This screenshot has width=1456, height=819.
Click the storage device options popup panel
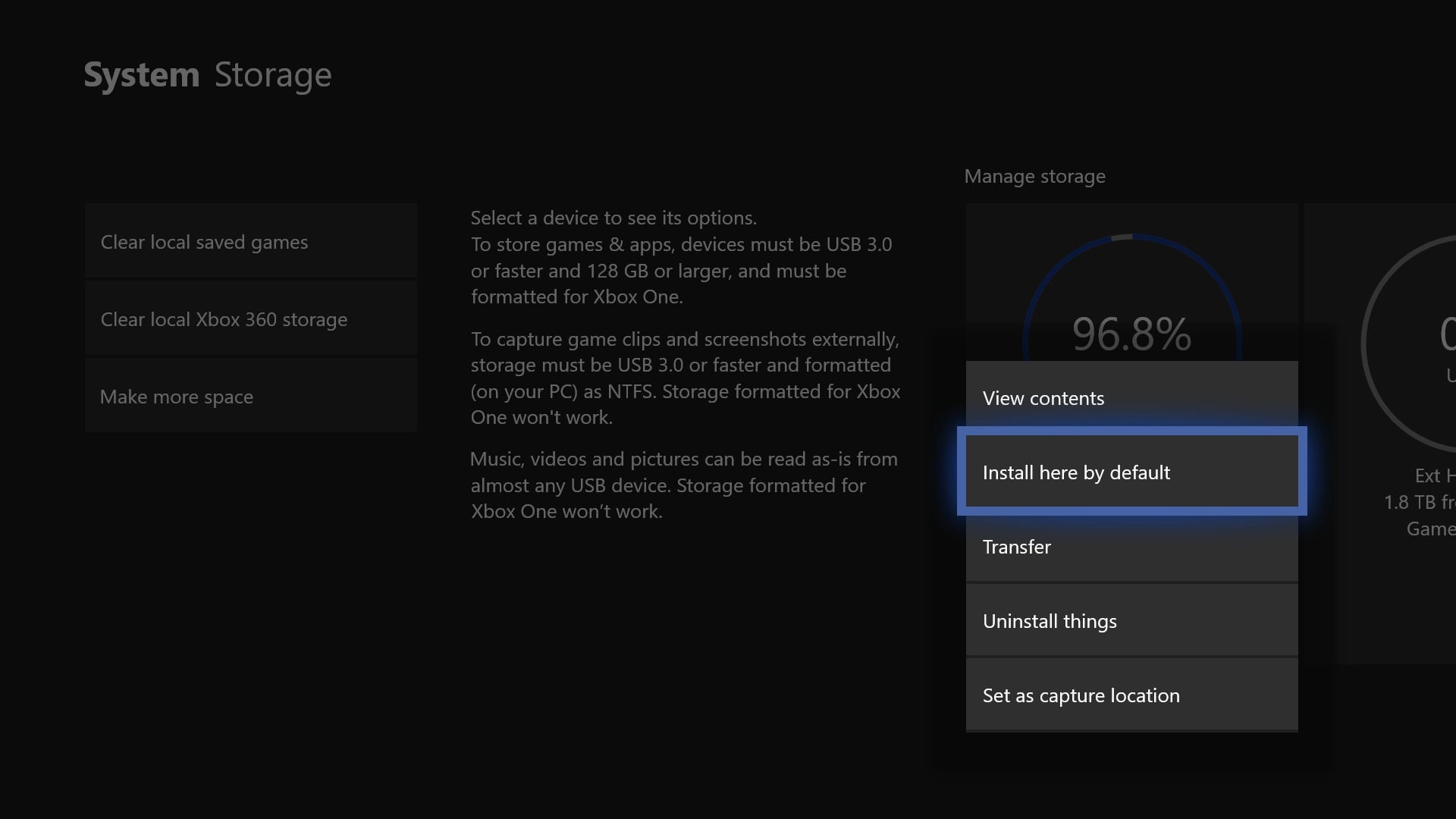(x=1130, y=546)
